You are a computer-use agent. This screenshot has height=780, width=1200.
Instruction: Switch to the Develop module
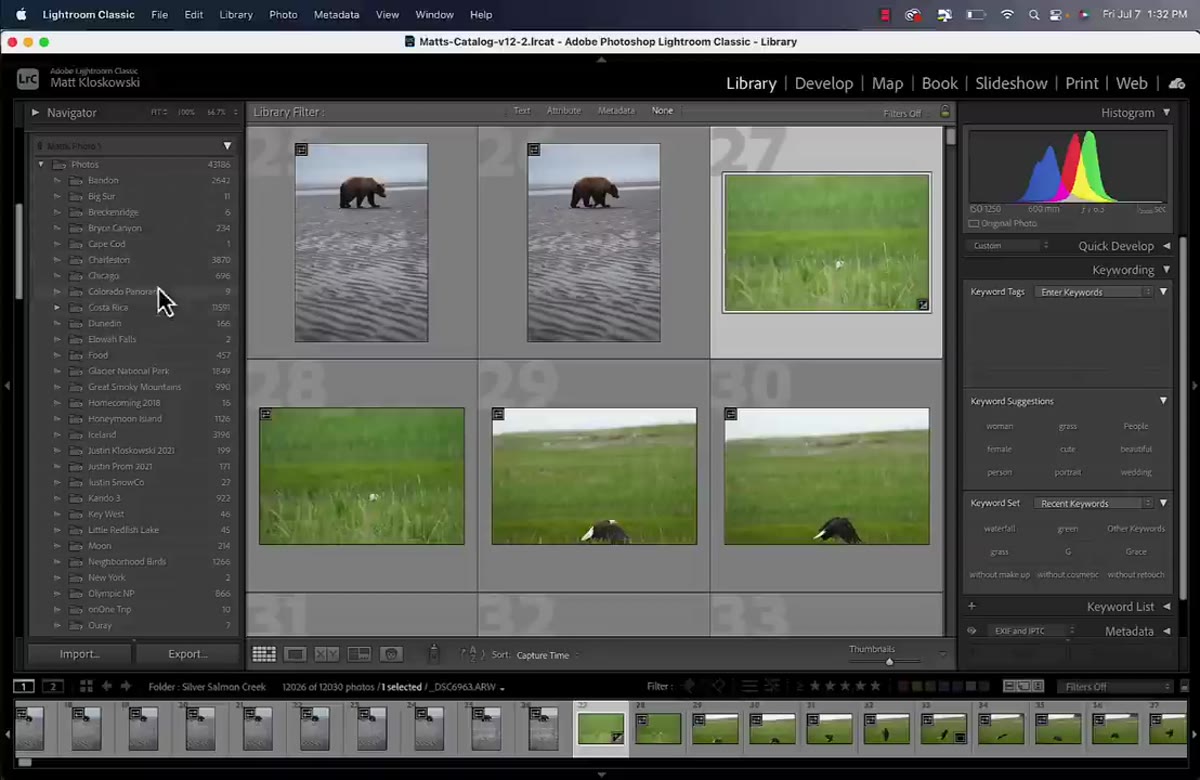click(824, 84)
